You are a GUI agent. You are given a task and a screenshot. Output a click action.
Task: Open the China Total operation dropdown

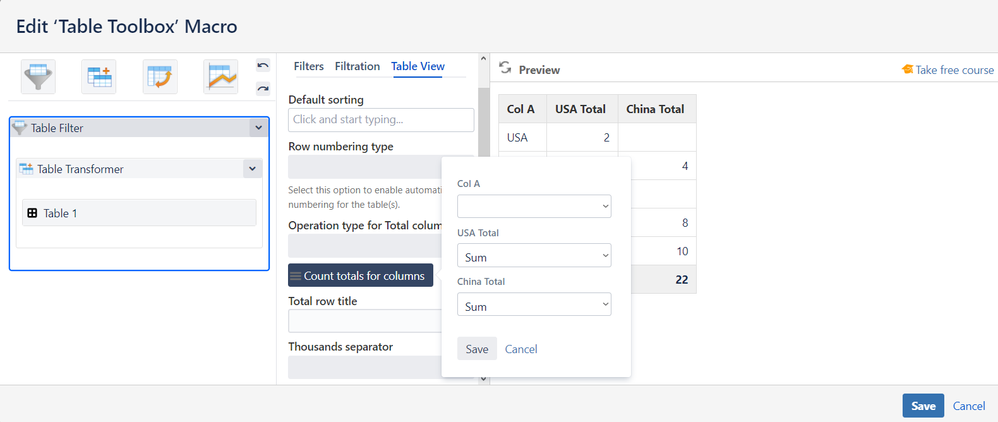(x=534, y=305)
